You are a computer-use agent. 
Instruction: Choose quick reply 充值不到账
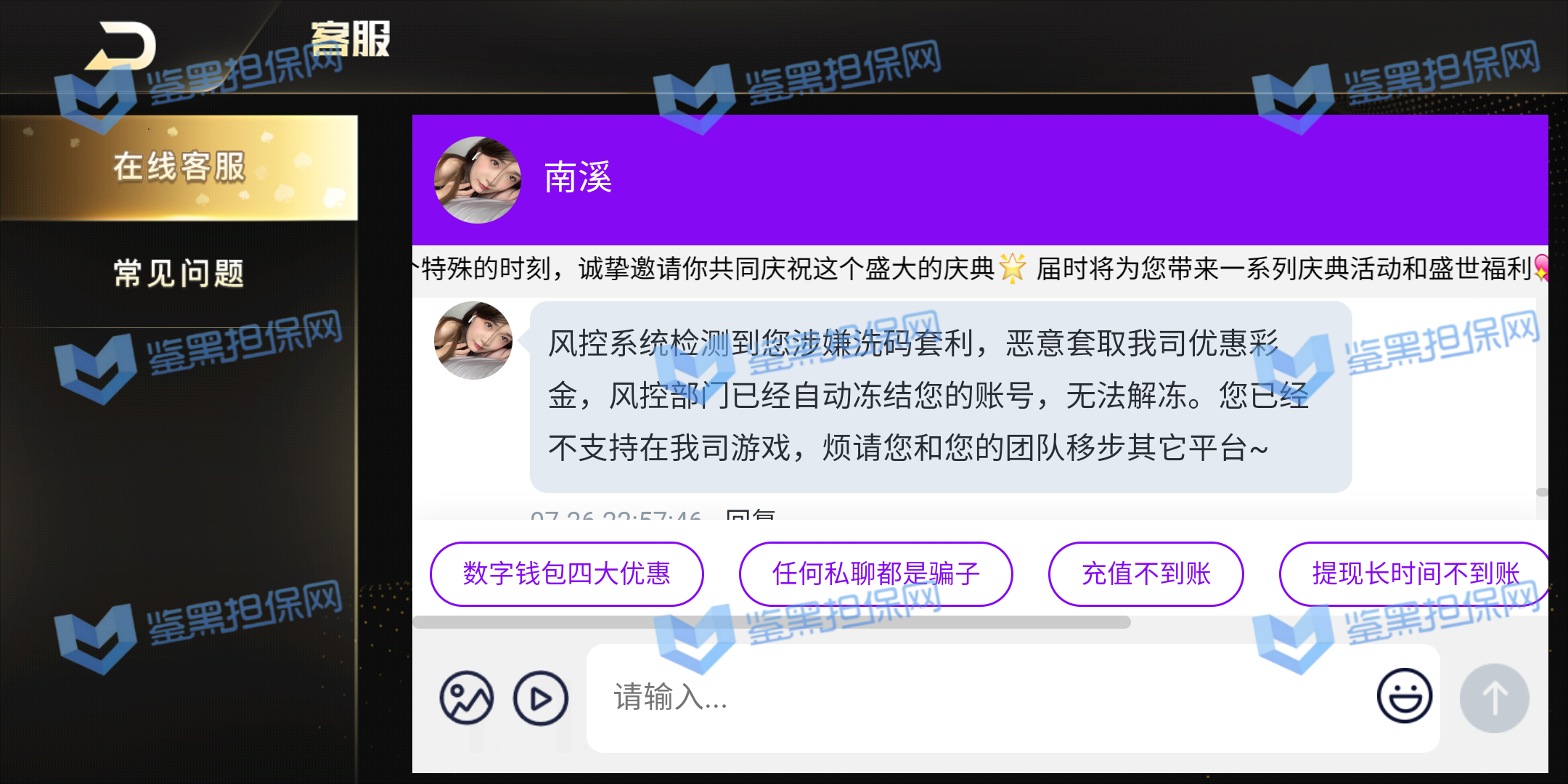1146,573
